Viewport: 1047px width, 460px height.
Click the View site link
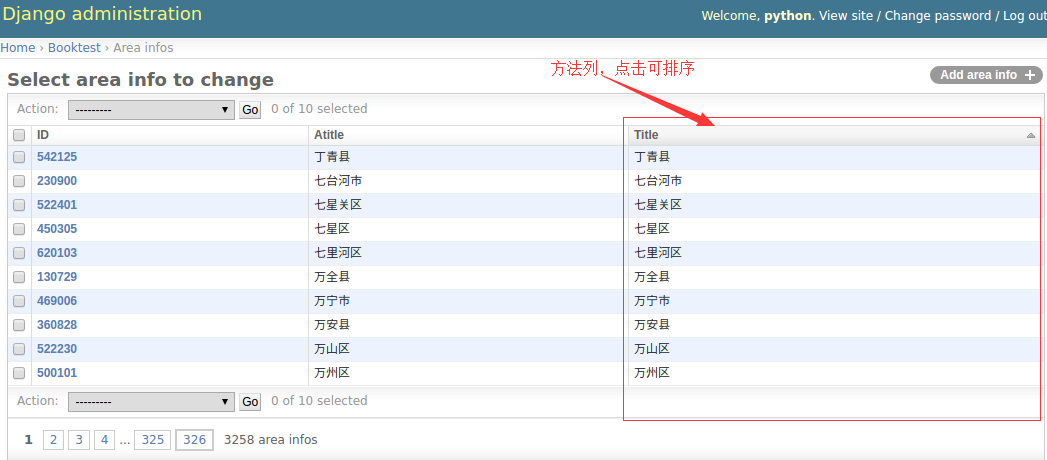pos(845,16)
